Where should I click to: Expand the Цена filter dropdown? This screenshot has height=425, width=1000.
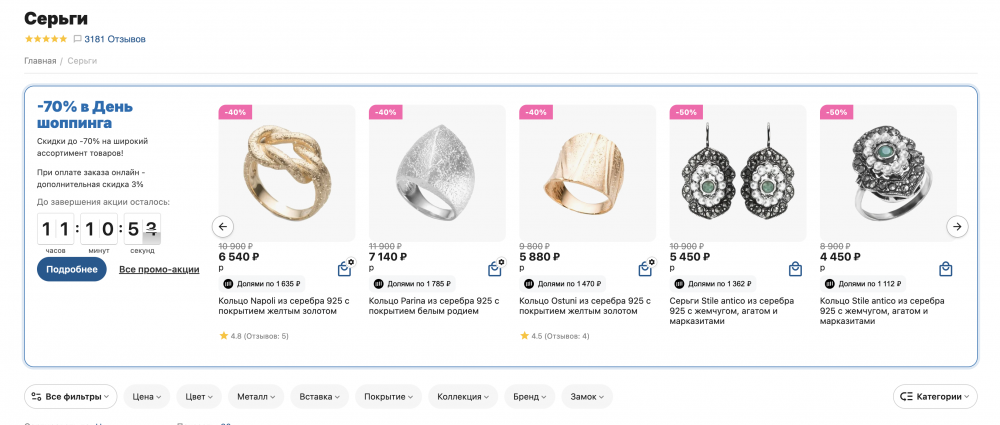pyautogui.click(x=147, y=397)
